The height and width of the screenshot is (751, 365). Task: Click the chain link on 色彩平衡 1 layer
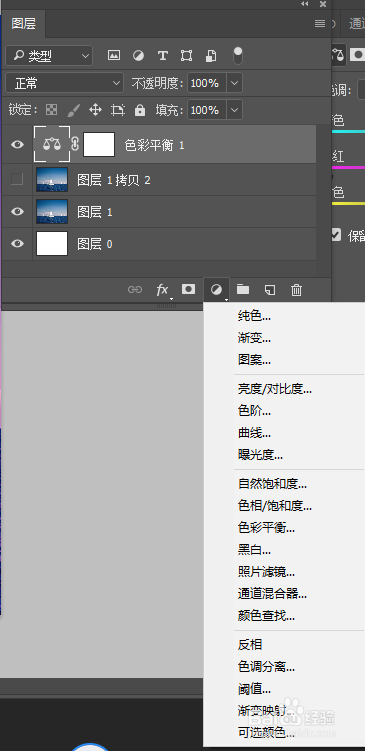point(75,144)
